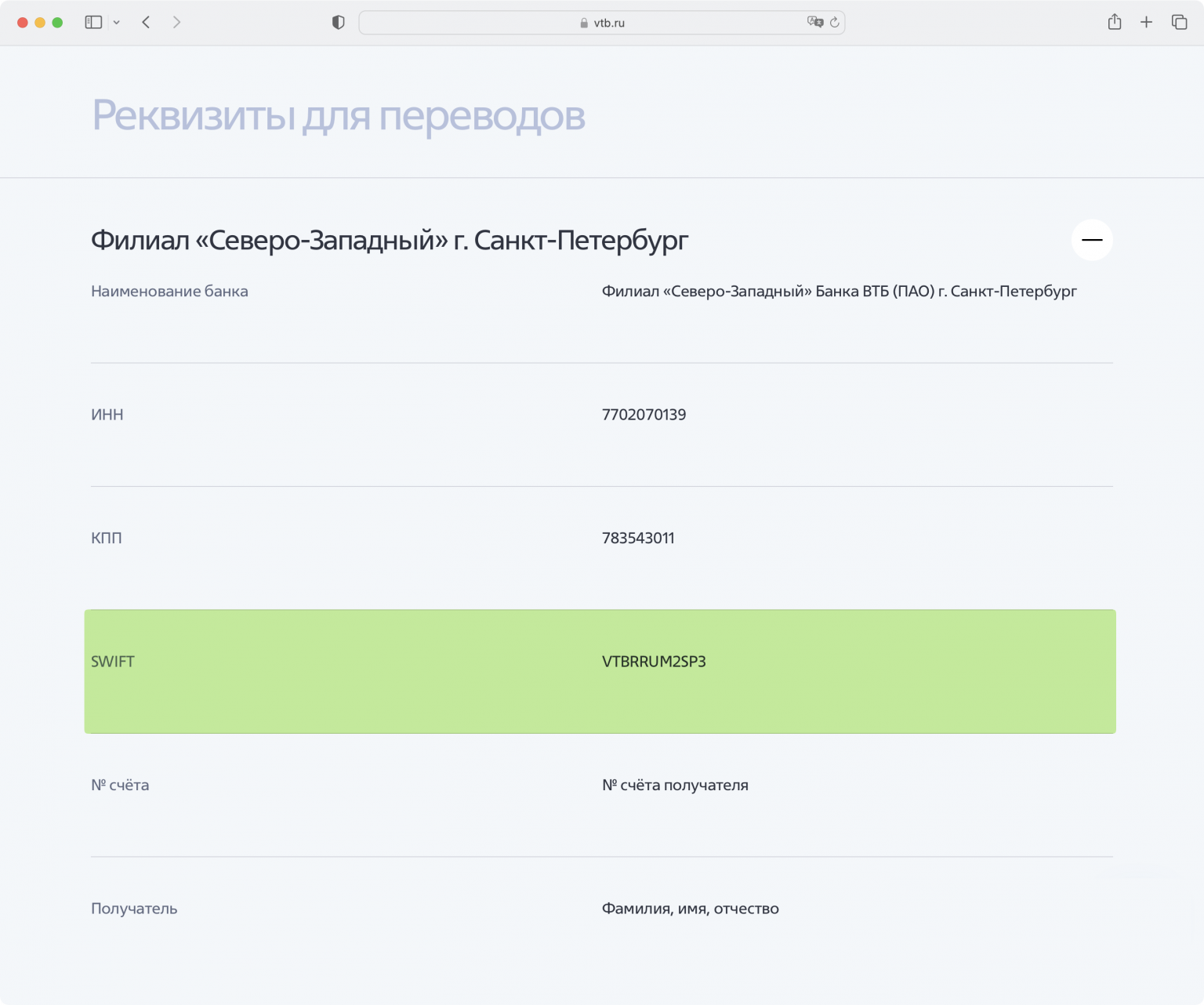Click the green fullscreen window button

57,22
